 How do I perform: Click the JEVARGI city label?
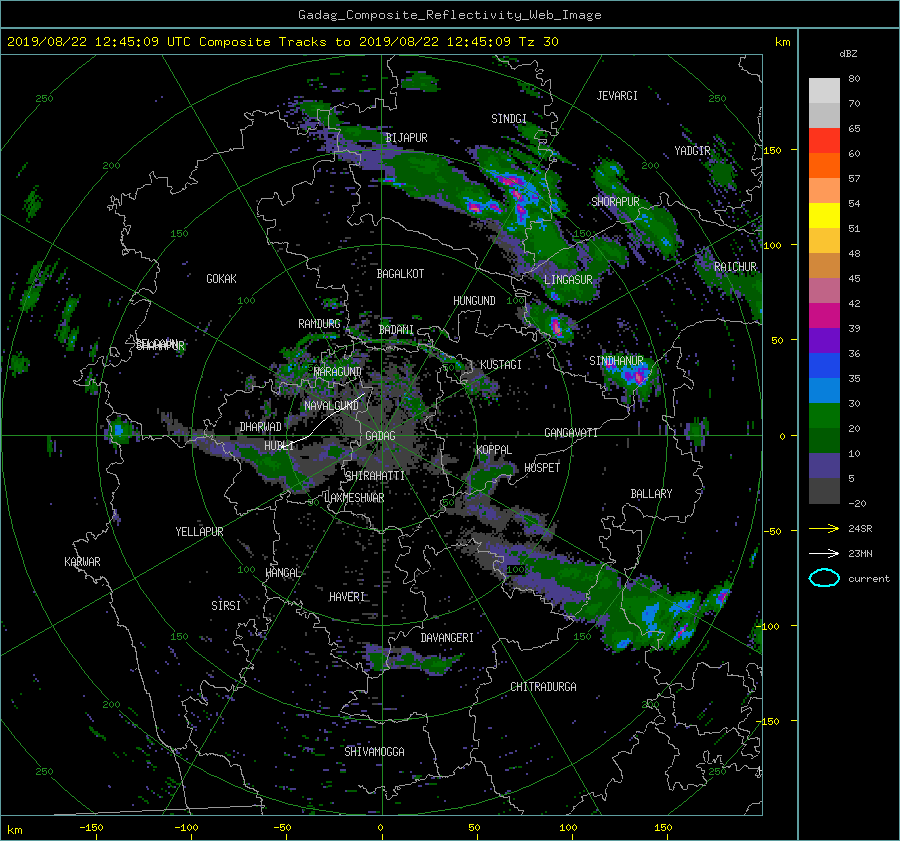(617, 96)
